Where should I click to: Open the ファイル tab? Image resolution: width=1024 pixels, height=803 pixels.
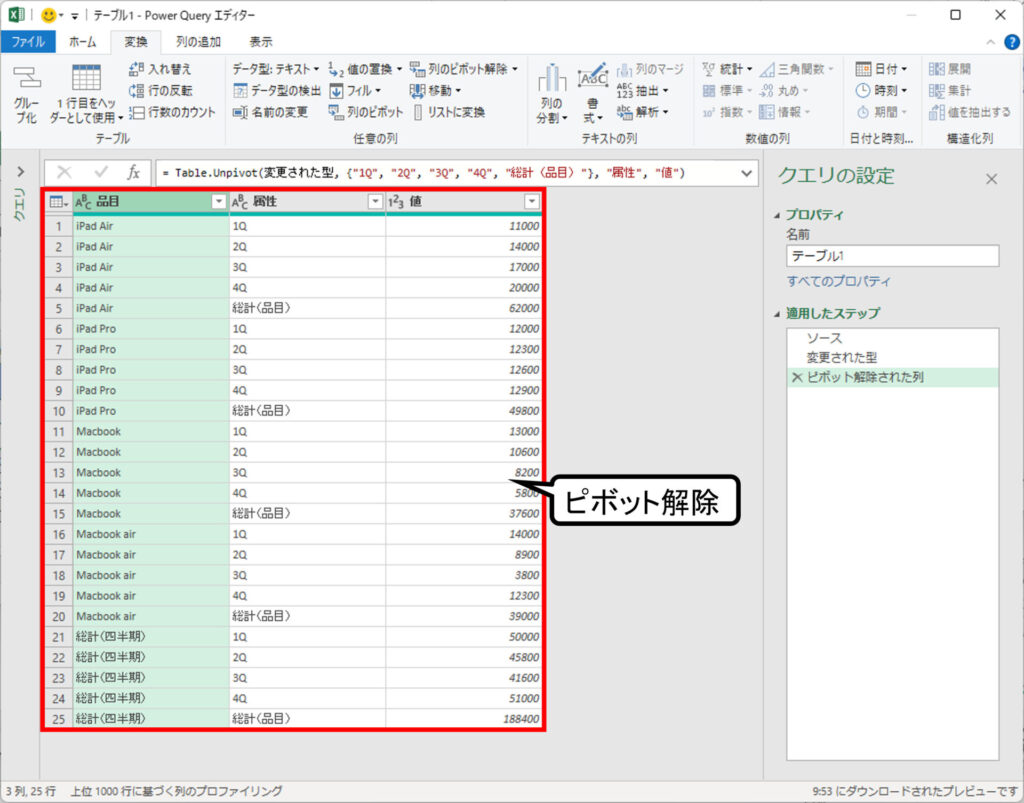pyautogui.click(x=28, y=42)
